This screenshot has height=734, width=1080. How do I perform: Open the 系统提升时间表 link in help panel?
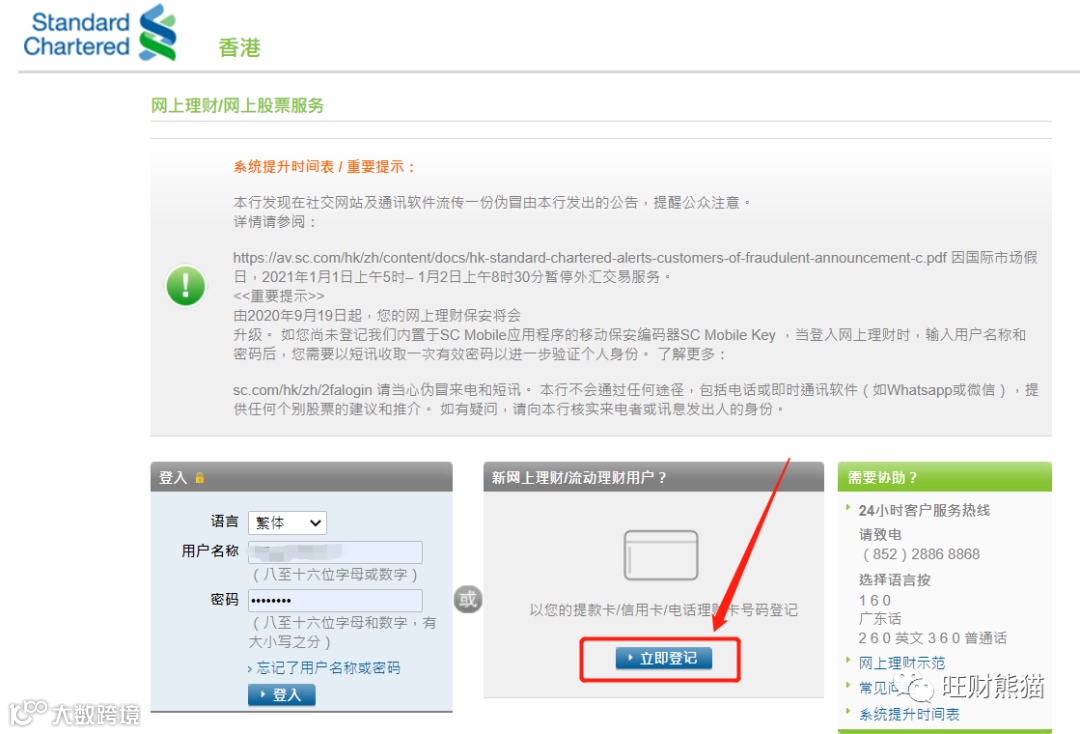[x=909, y=714]
